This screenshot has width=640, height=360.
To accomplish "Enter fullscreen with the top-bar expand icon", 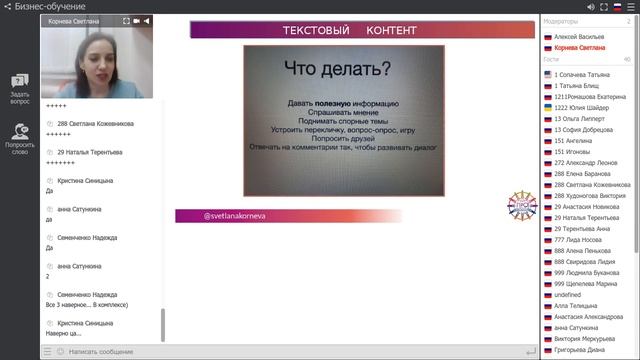I will pyautogui.click(x=604, y=7).
